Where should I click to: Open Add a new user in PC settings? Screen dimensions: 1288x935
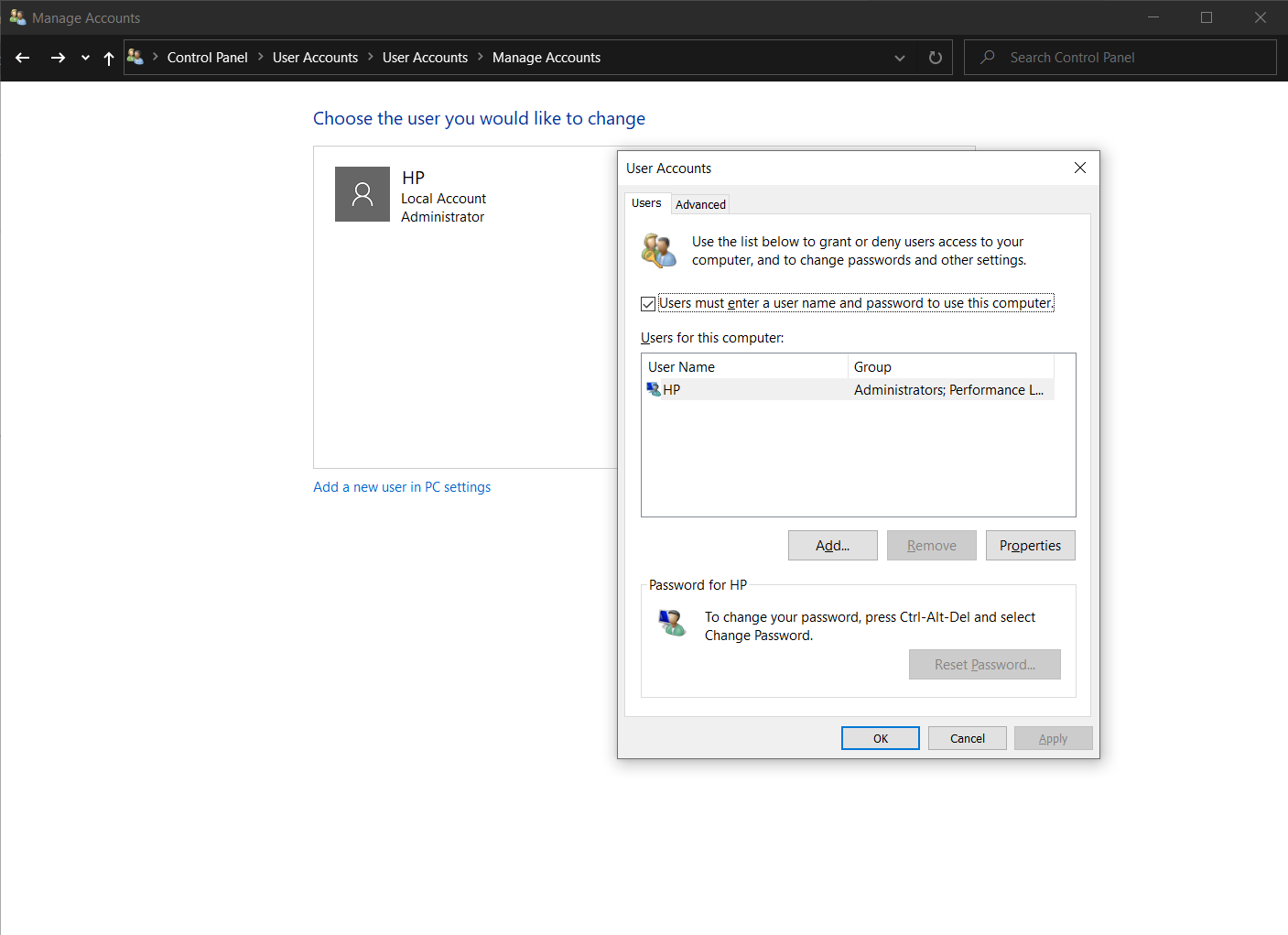tap(402, 486)
